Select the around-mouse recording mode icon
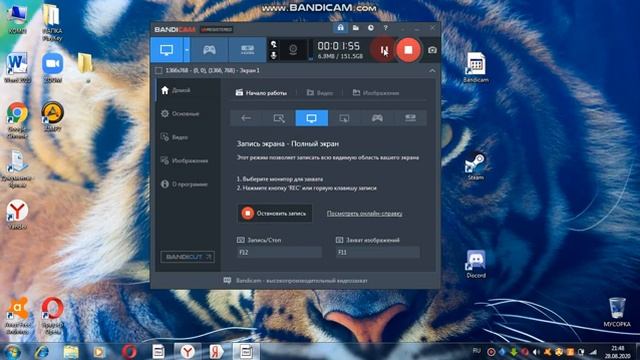Image resolution: width=640 pixels, height=360 pixels. click(344, 118)
